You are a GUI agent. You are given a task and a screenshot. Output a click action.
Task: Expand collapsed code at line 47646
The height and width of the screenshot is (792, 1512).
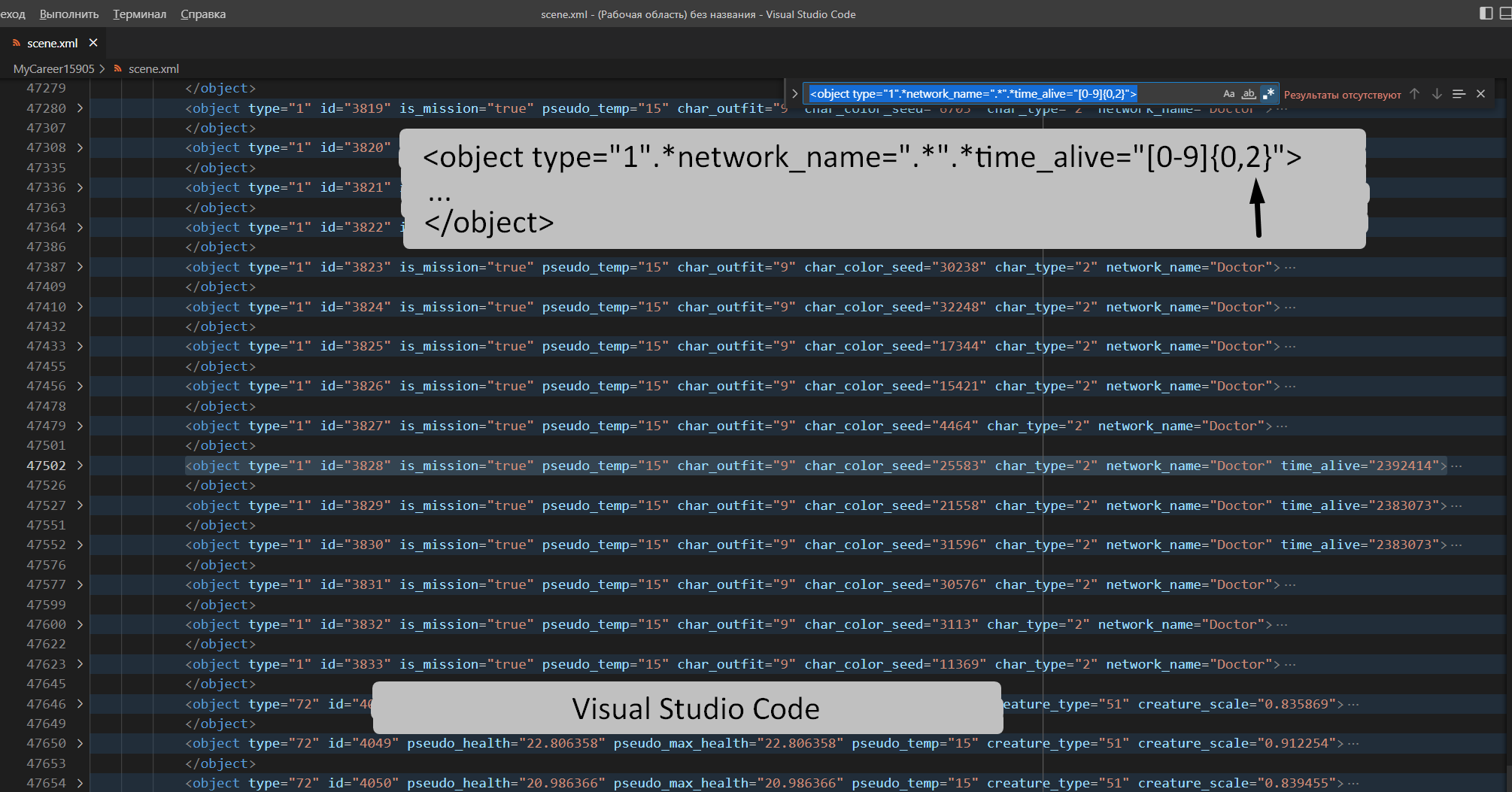[80, 704]
